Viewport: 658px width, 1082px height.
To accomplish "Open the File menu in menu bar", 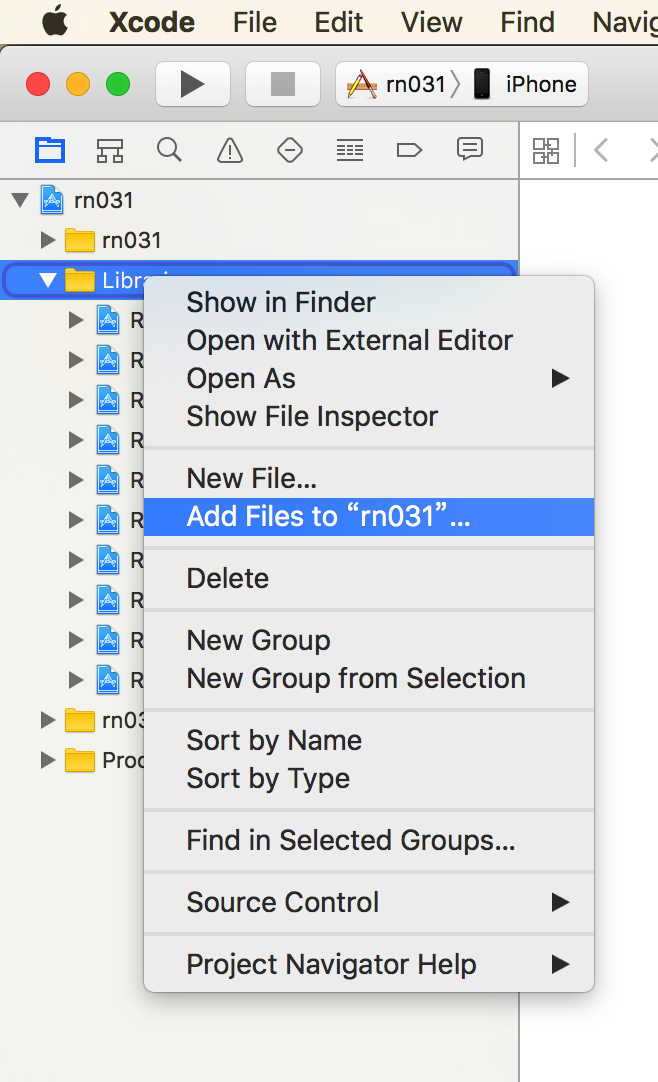I will tap(255, 22).
